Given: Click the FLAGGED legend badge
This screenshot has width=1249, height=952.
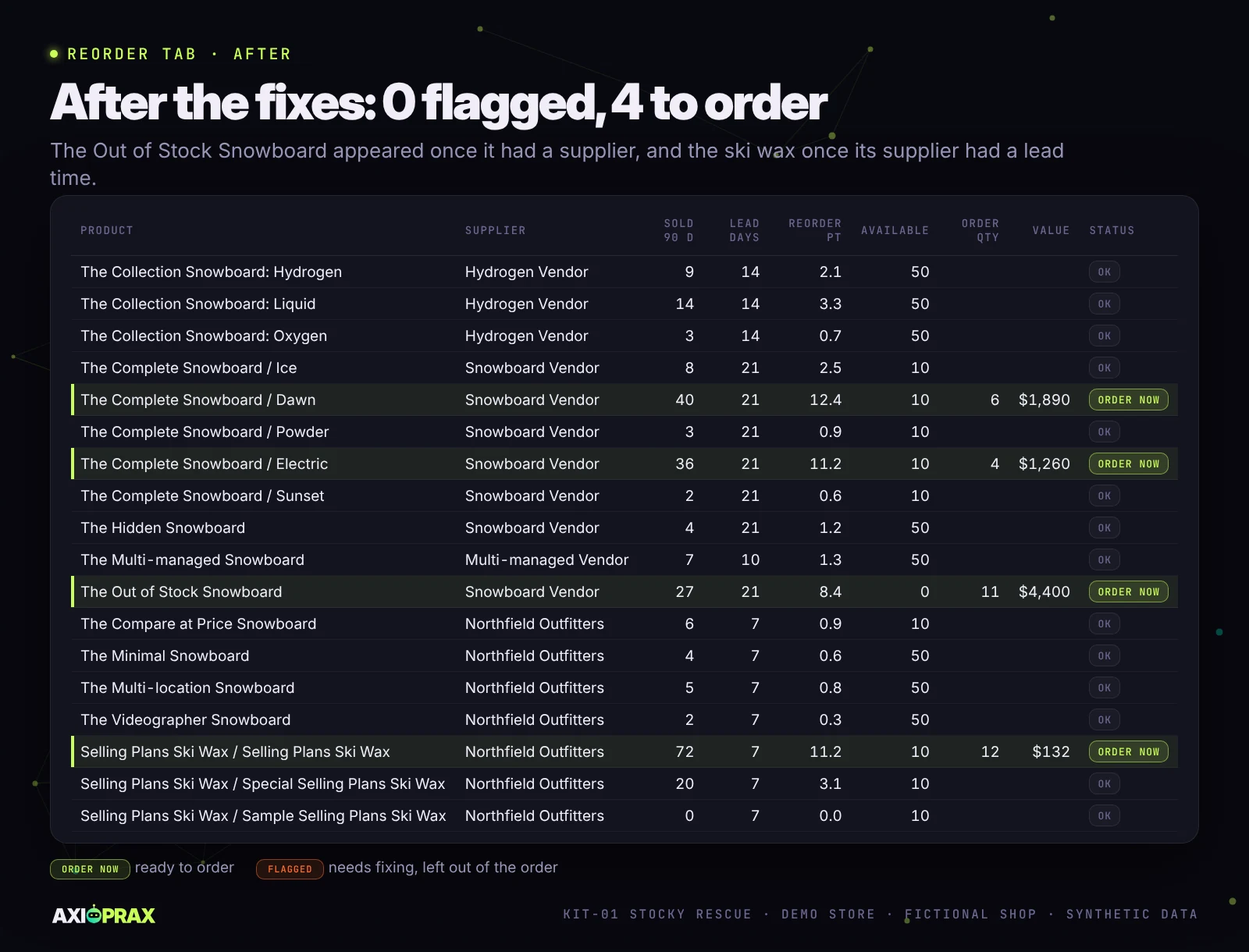Looking at the screenshot, I should coord(290,869).
